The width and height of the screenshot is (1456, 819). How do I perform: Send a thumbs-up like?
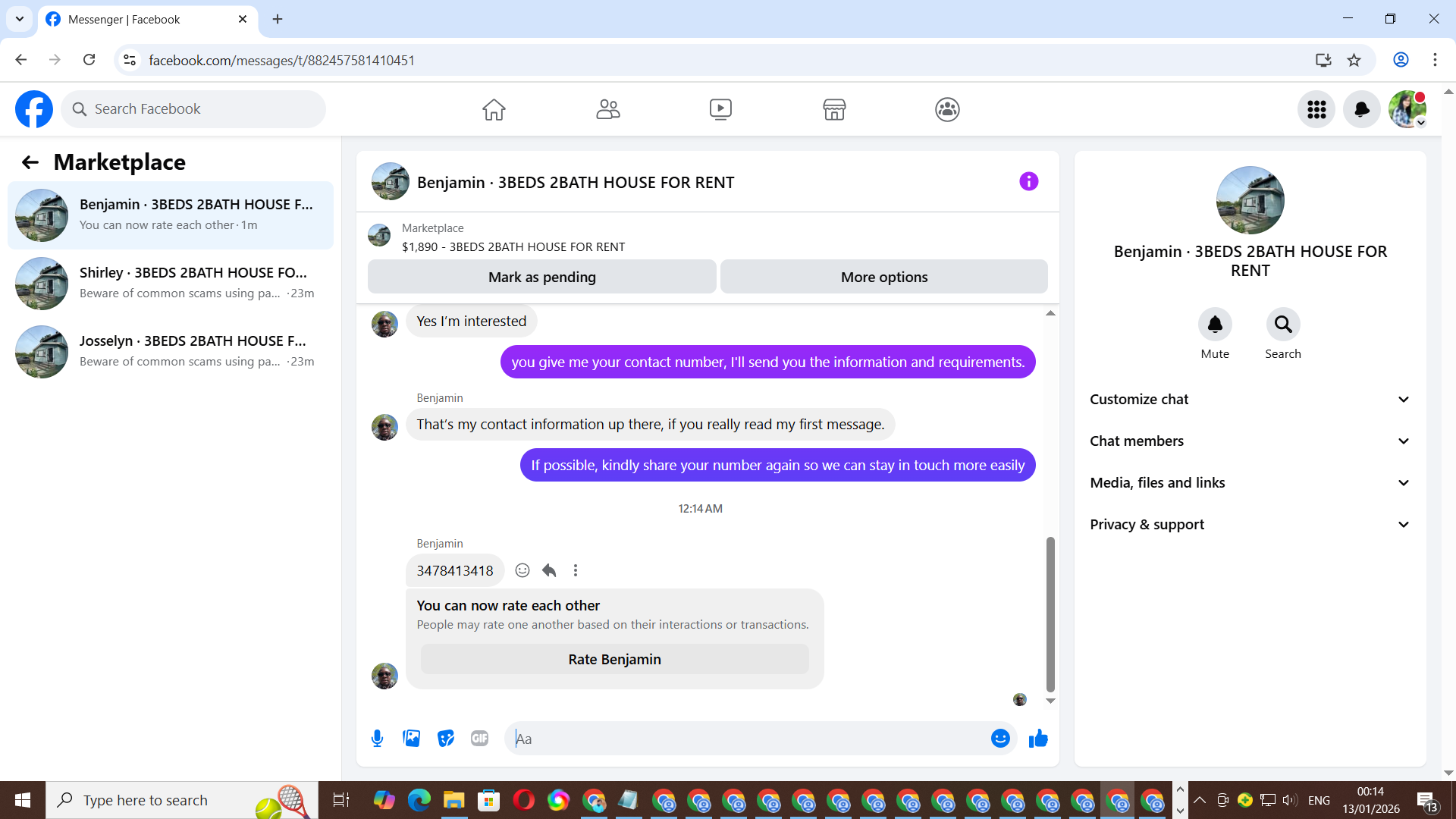[x=1038, y=739]
